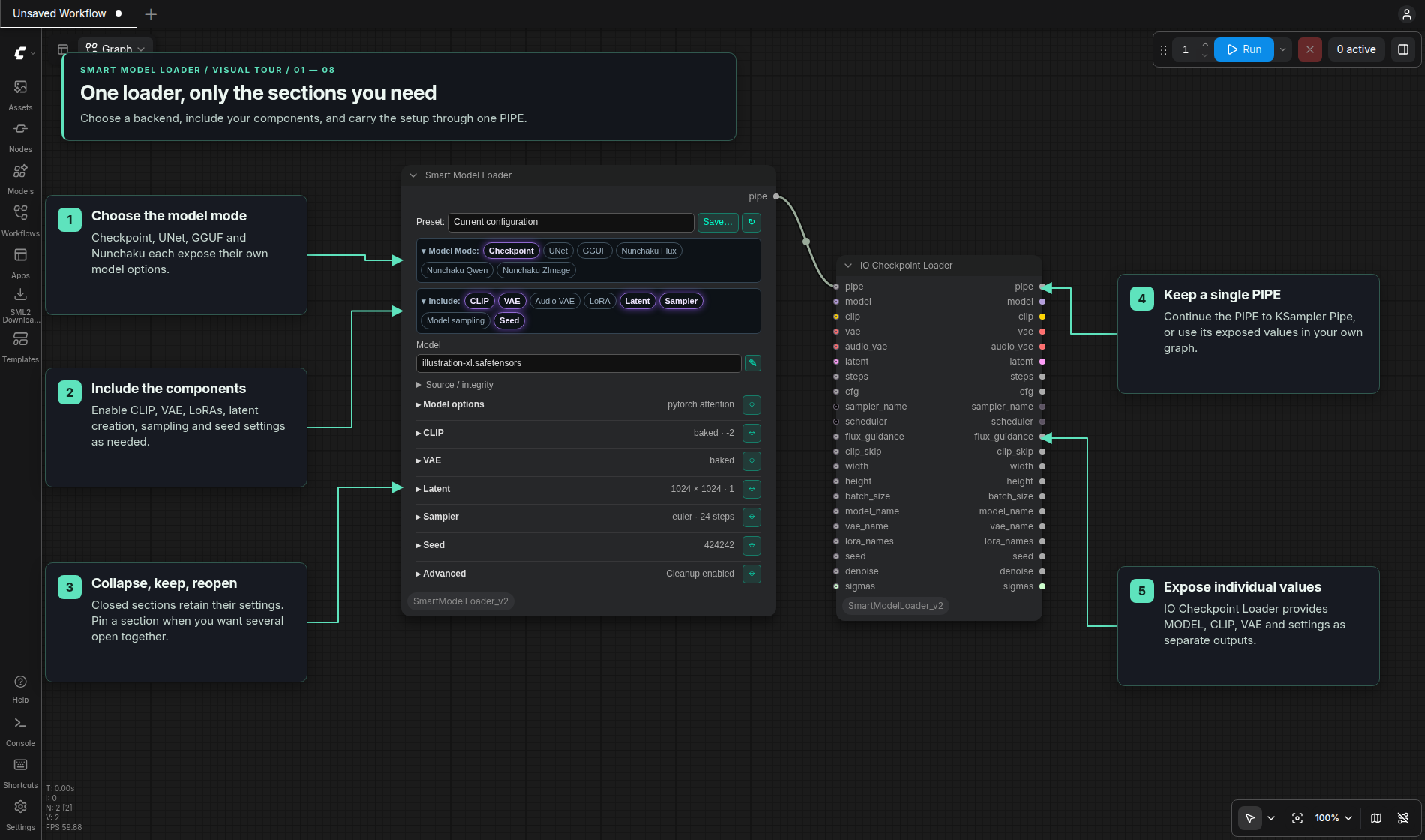The width and height of the screenshot is (1425, 840).
Task: Open the Workflows sidebar panel
Action: point(20,221)
